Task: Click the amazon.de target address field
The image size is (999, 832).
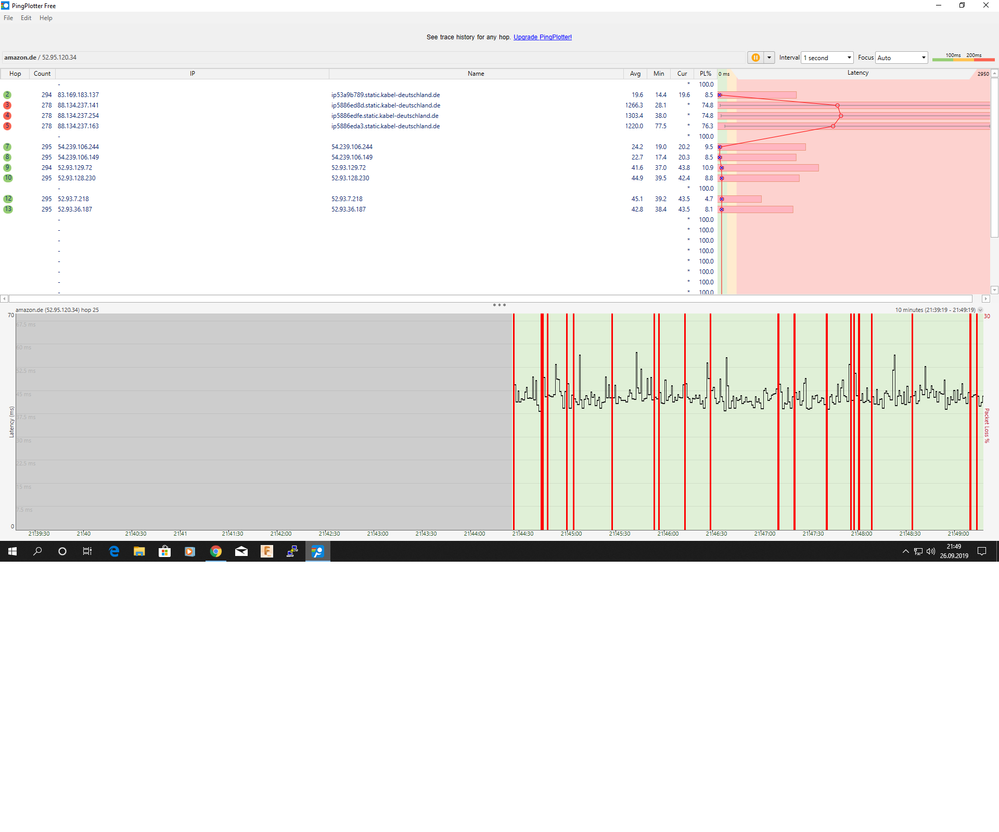Action: (x=373, y=57)
